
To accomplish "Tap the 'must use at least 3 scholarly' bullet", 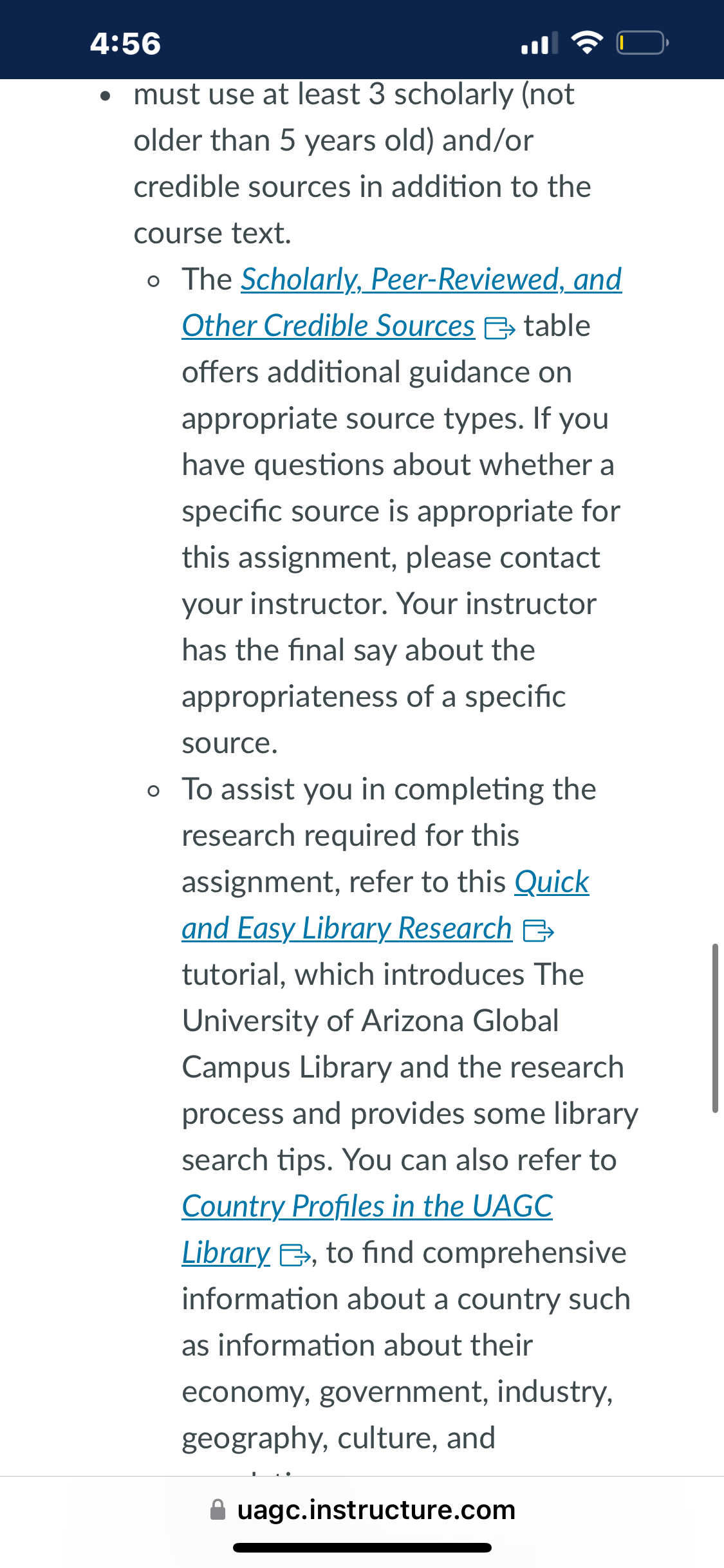I will 353,94.
